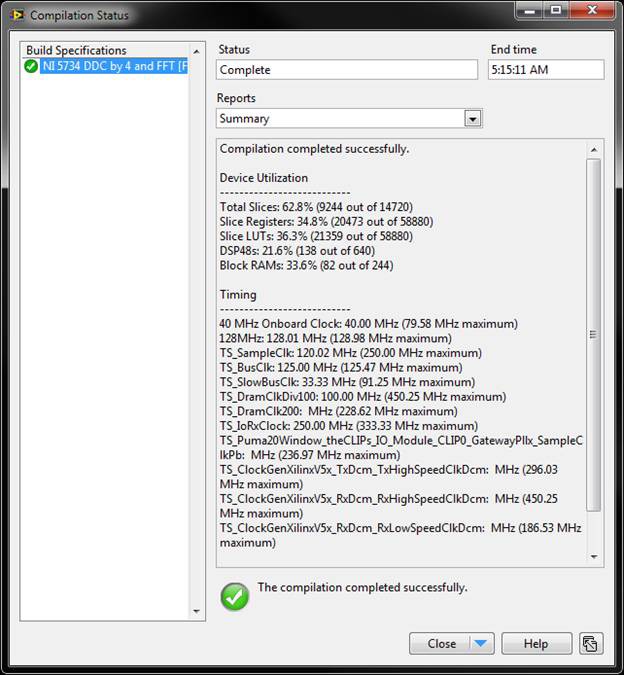Viewport: 624px width, 675px height.
Task: Maximize the Compilation Status window
Action: tap(556, 10)
